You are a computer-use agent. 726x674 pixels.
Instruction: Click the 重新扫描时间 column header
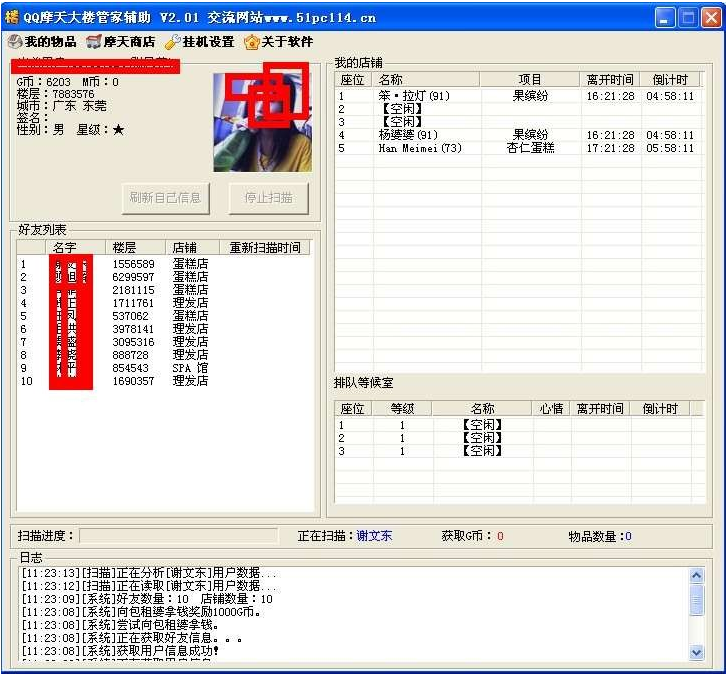tap(264, 247)
